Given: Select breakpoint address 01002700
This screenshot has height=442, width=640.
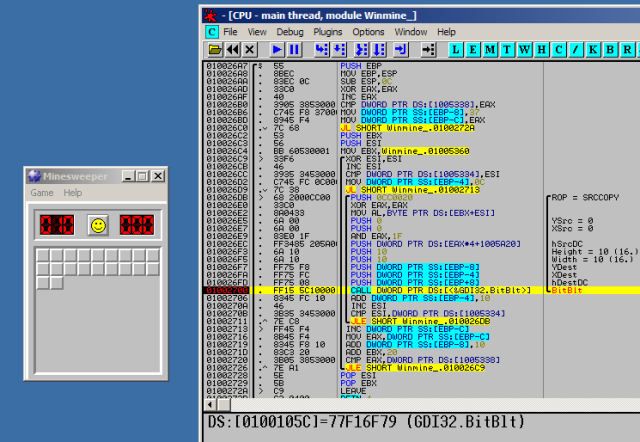Looking at the screenshot, I should tap(227, 290).
